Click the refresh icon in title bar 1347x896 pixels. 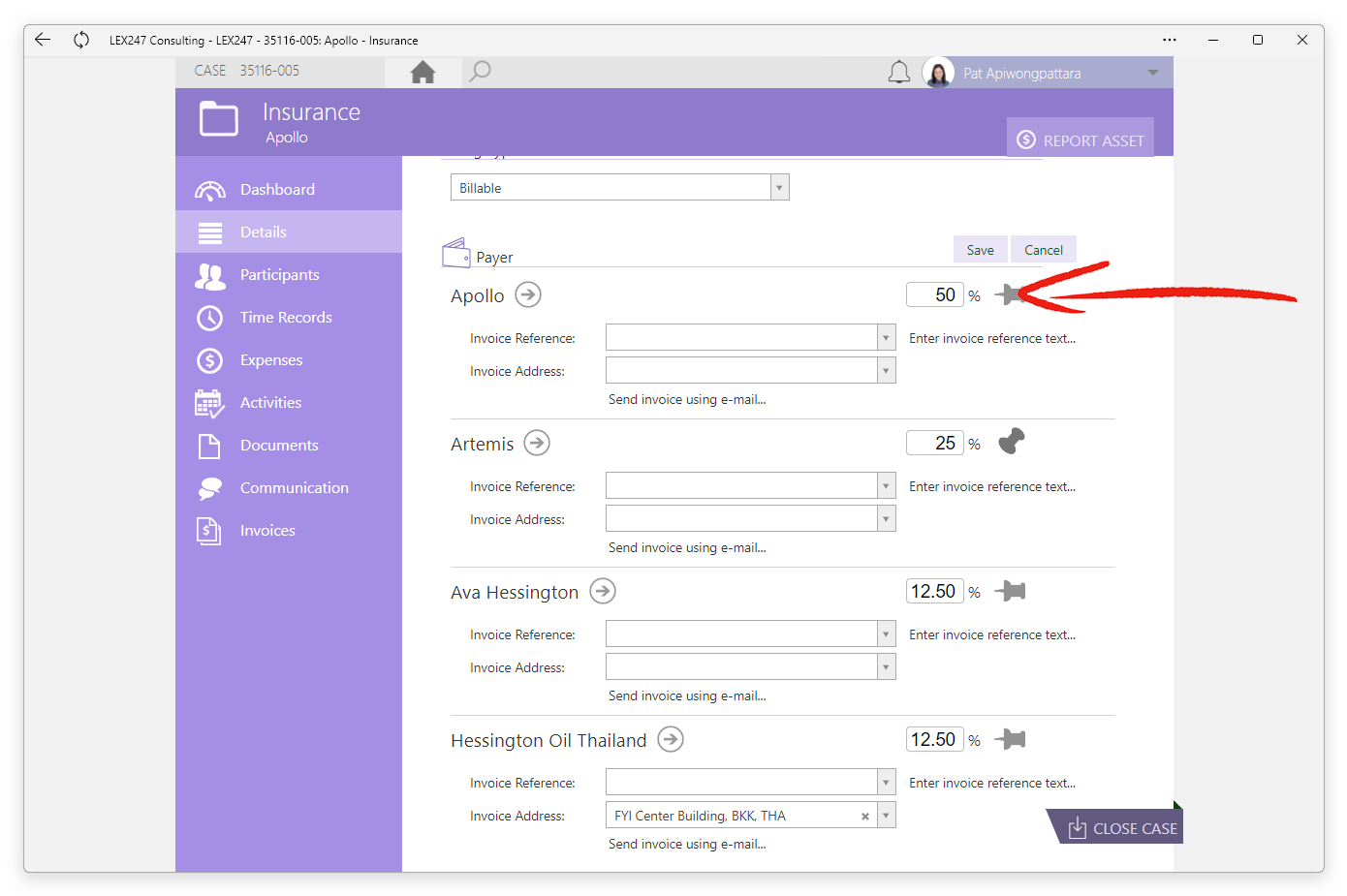tap(81, 40)
